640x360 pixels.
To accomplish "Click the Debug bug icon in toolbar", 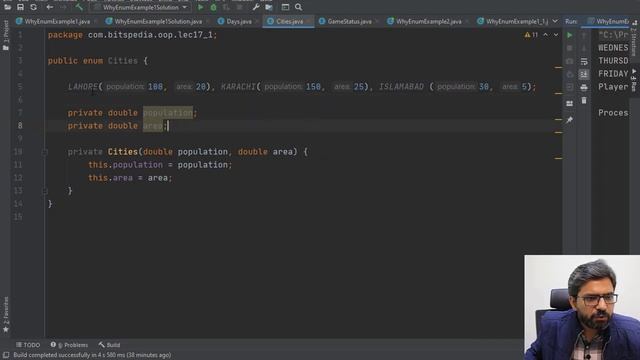I will (x=213, y=7).
